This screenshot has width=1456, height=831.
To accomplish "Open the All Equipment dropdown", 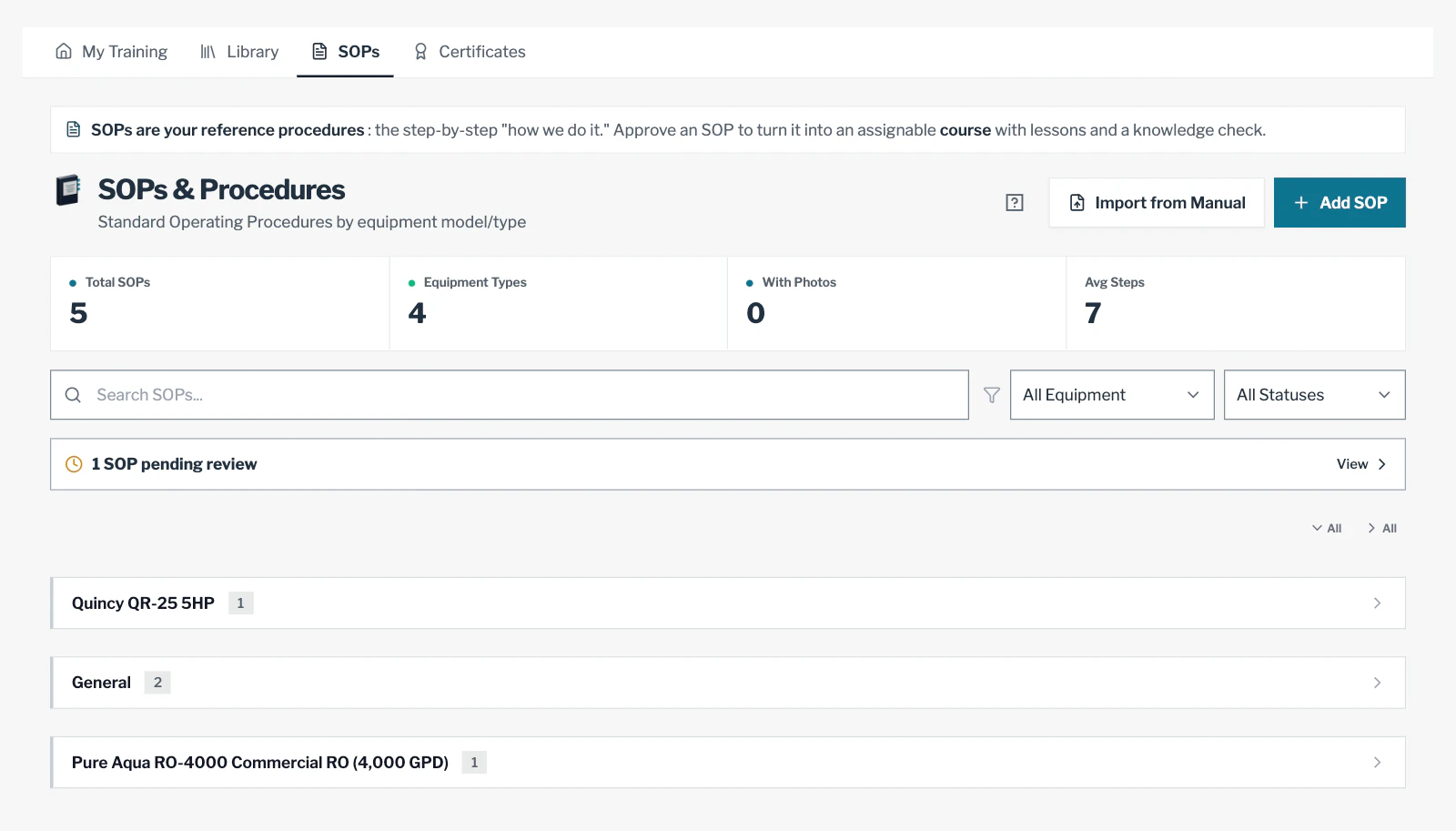I will 1112,395.
